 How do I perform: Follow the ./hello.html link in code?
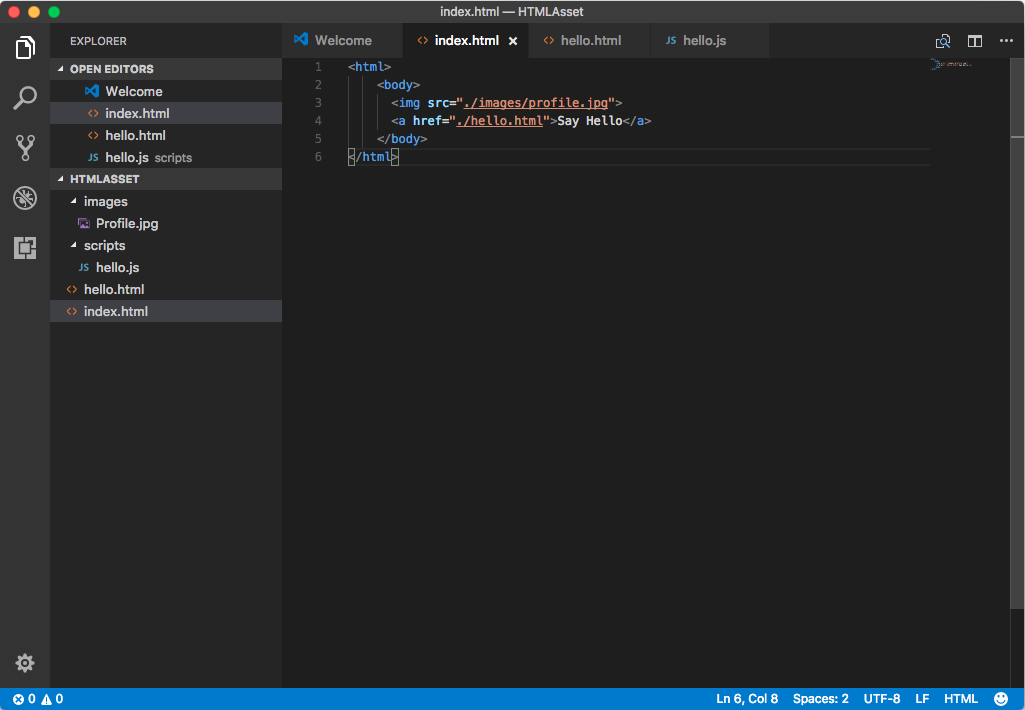[x=499, y=121]
